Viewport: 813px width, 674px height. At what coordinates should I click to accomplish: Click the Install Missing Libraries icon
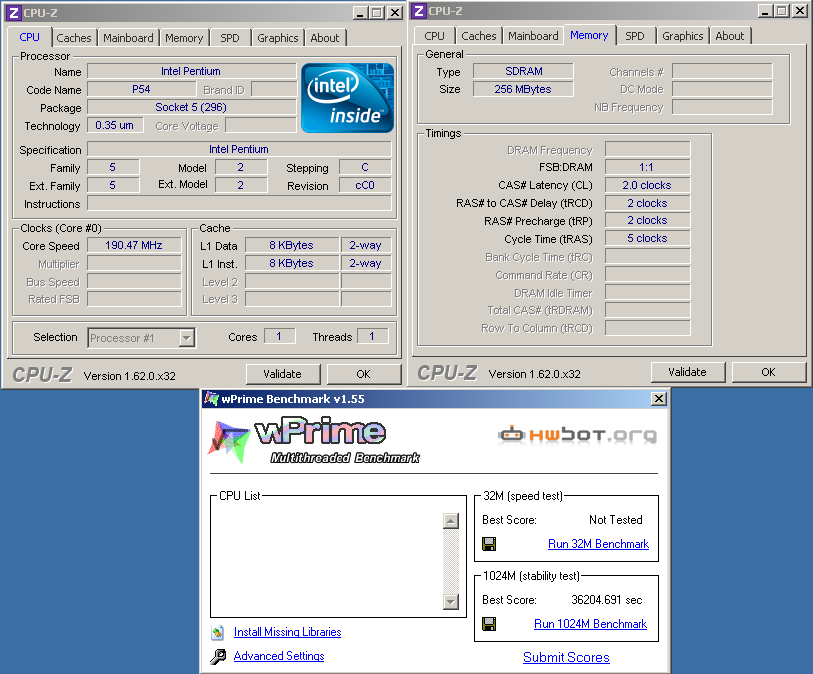click(218, 632)
